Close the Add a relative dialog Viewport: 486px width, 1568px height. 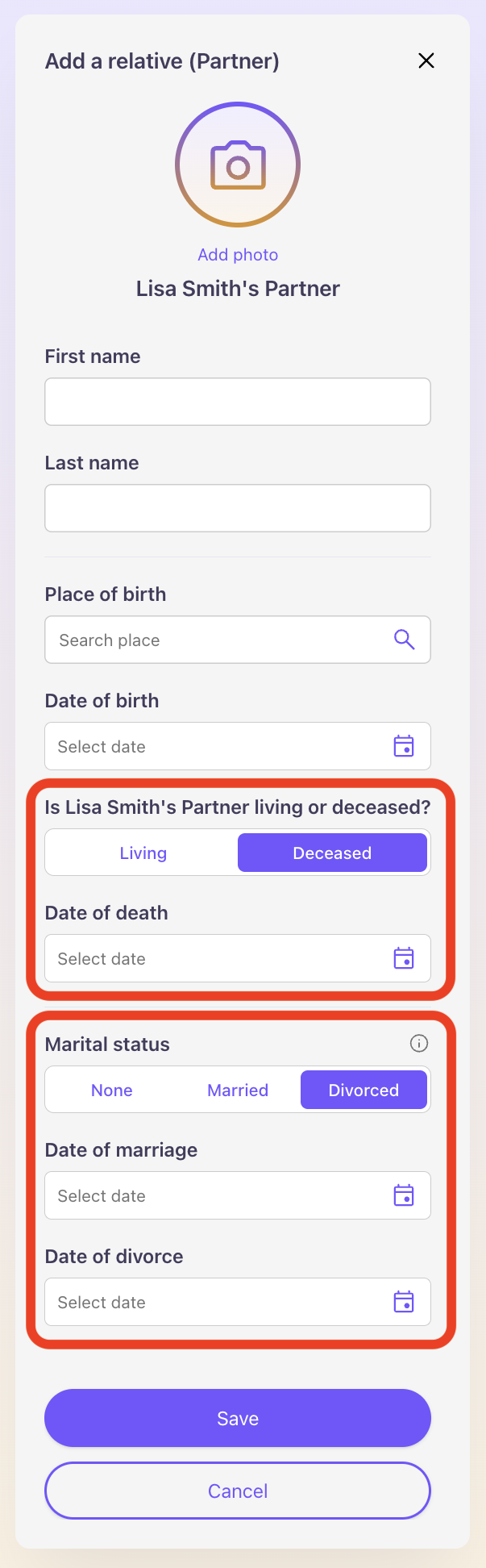tap(426, 60)
